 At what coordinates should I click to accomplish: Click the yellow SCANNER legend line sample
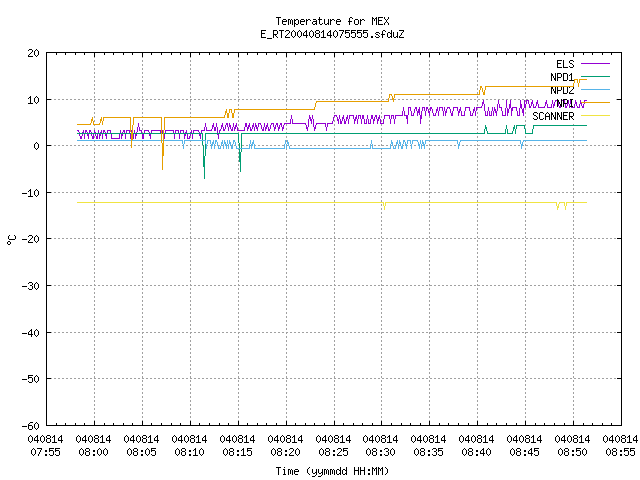coord(595,116)
